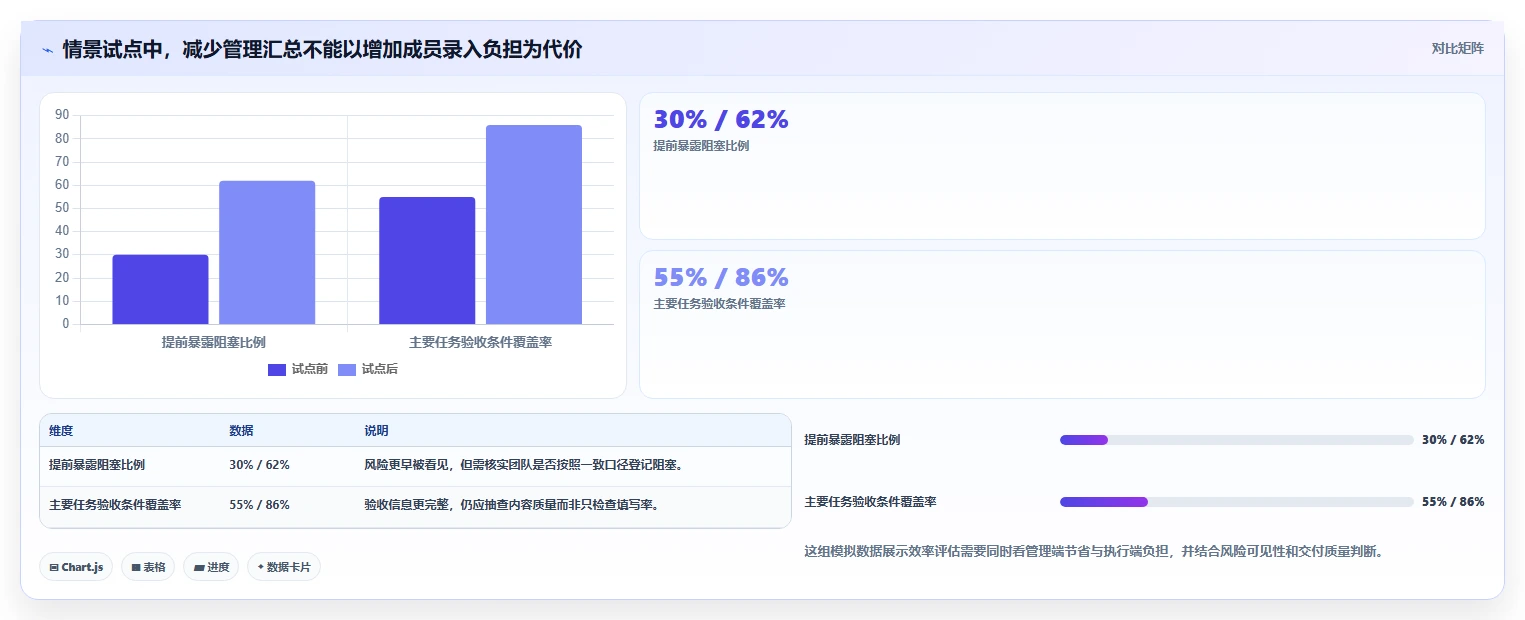Click the note starting 风险更早被看见
The width and height of the screenshot is (1525, 620).
[523, 465]
